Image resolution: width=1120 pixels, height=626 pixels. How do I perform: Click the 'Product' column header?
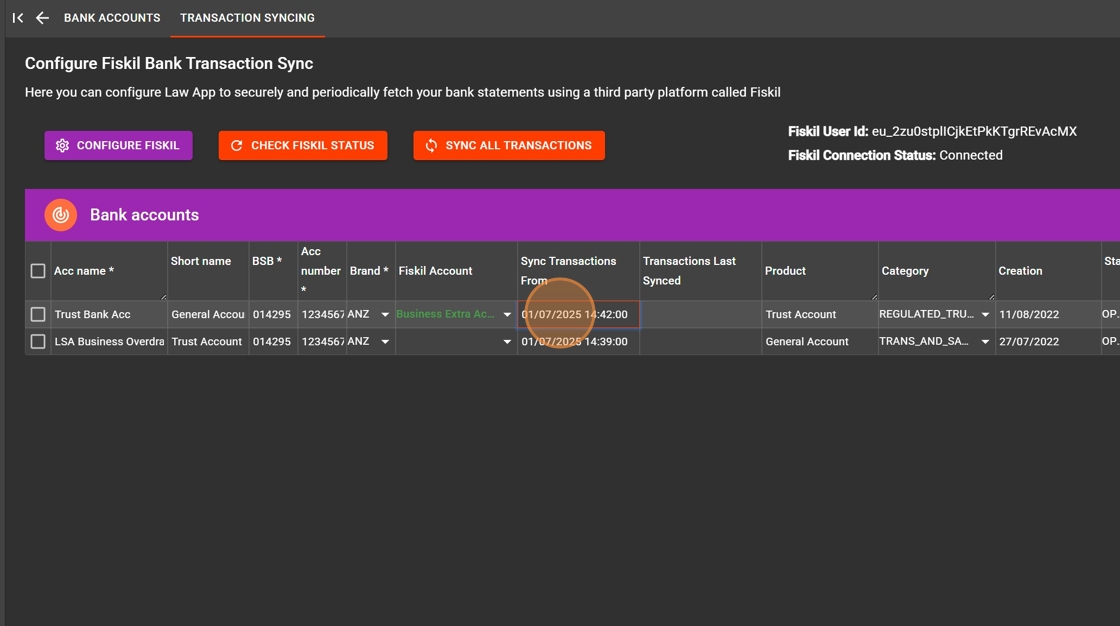(x=819, y=271)
